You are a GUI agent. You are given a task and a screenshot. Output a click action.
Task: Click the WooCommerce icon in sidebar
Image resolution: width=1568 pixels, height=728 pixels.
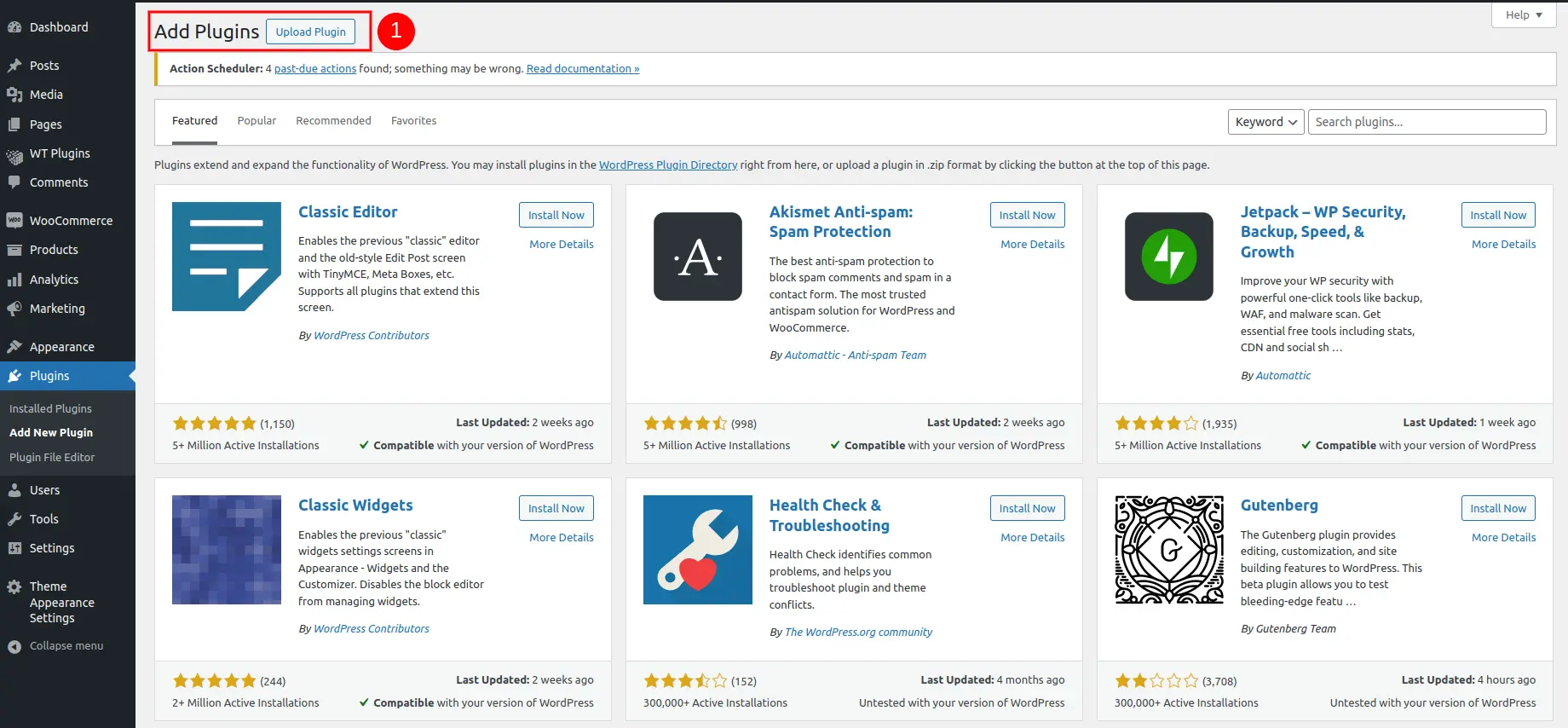pyautogui.click(x=14, y=221)
